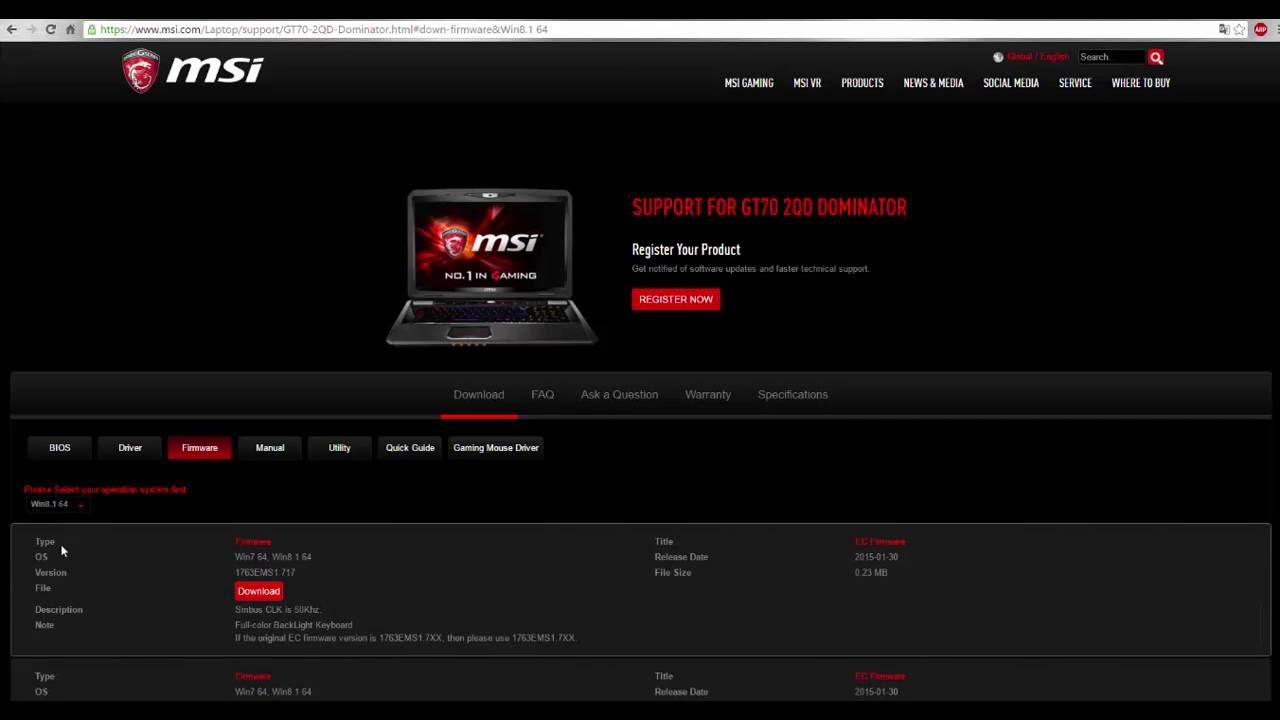
Task: Click the address bar URL field
Action: (650, 30)
